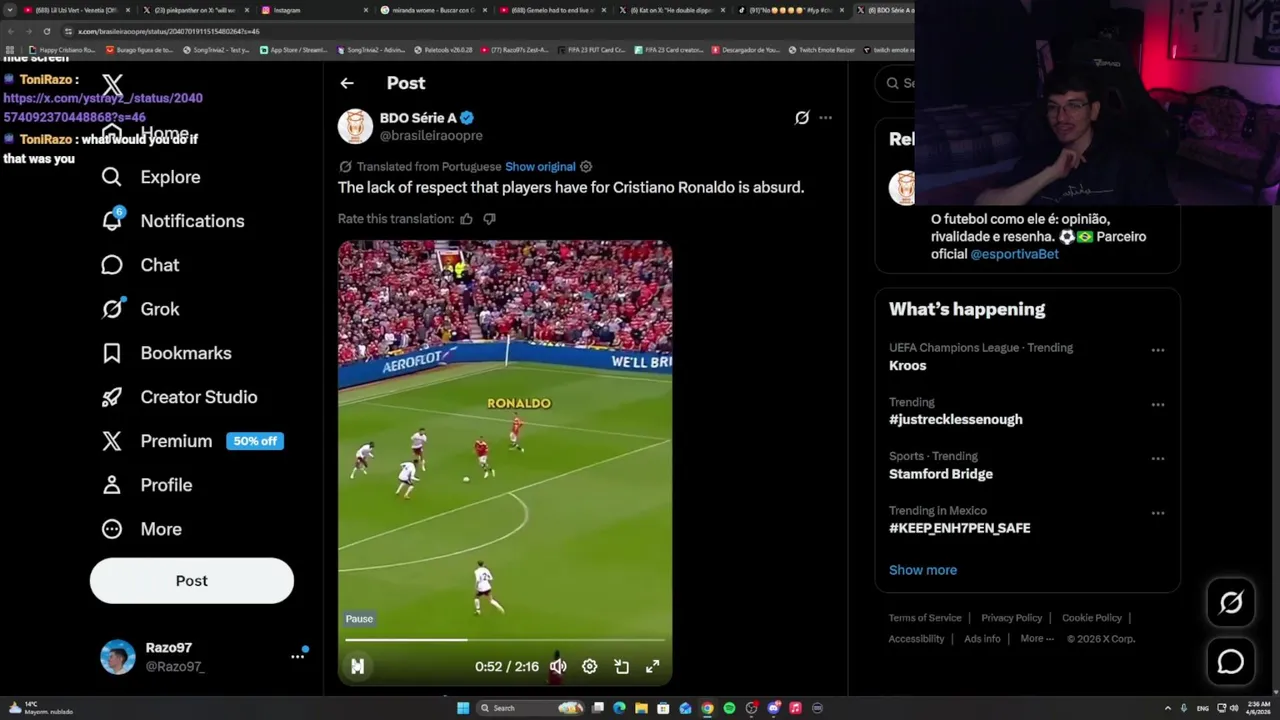Open video settings gear

[590, 666]
